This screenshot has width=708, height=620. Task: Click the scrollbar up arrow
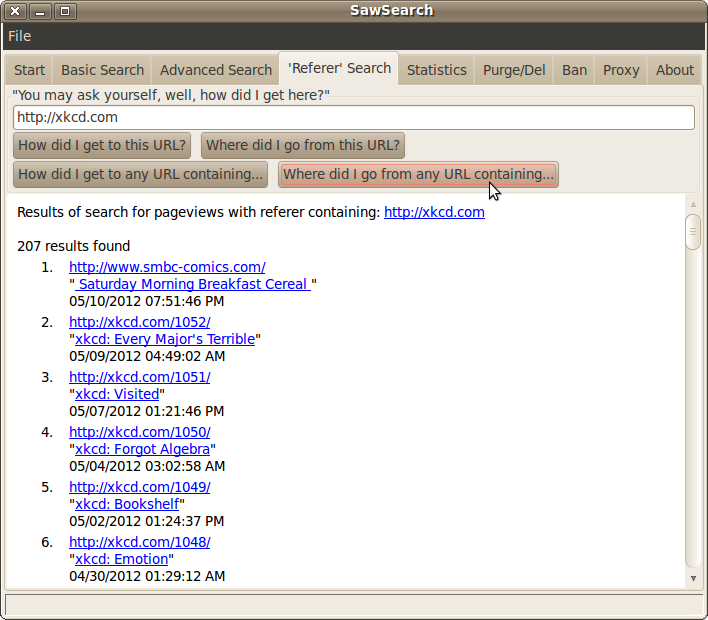pyautogui.click(x=693, y=205)
